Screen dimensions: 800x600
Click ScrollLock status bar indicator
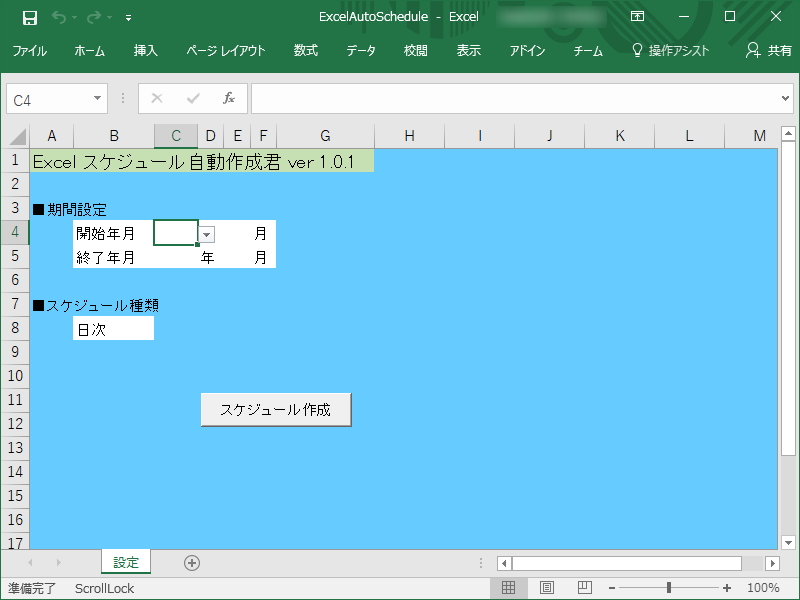(105, 588)
